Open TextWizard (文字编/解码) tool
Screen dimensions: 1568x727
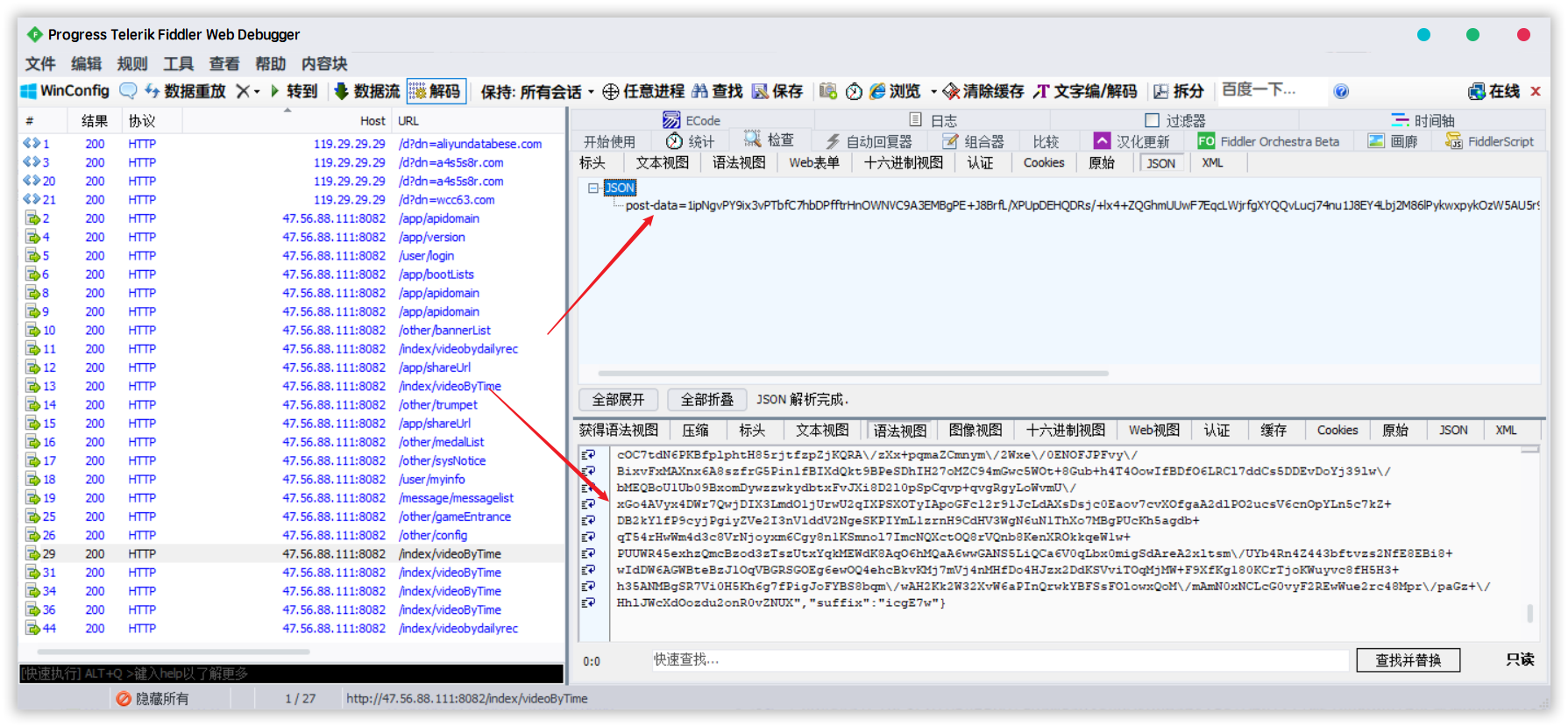click(1084, 91)
